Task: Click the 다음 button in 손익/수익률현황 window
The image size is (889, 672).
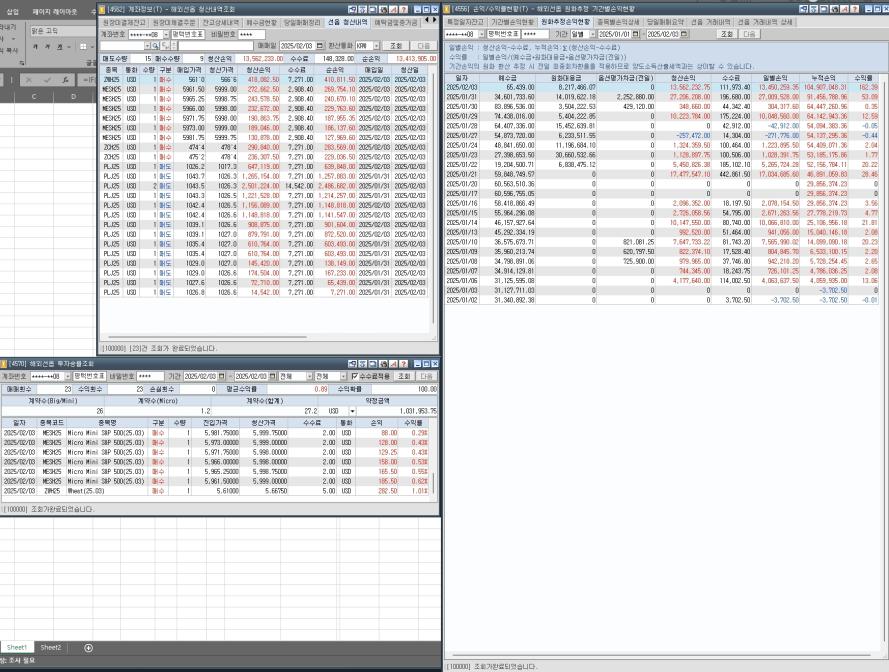Action: (x=750, y=34)
